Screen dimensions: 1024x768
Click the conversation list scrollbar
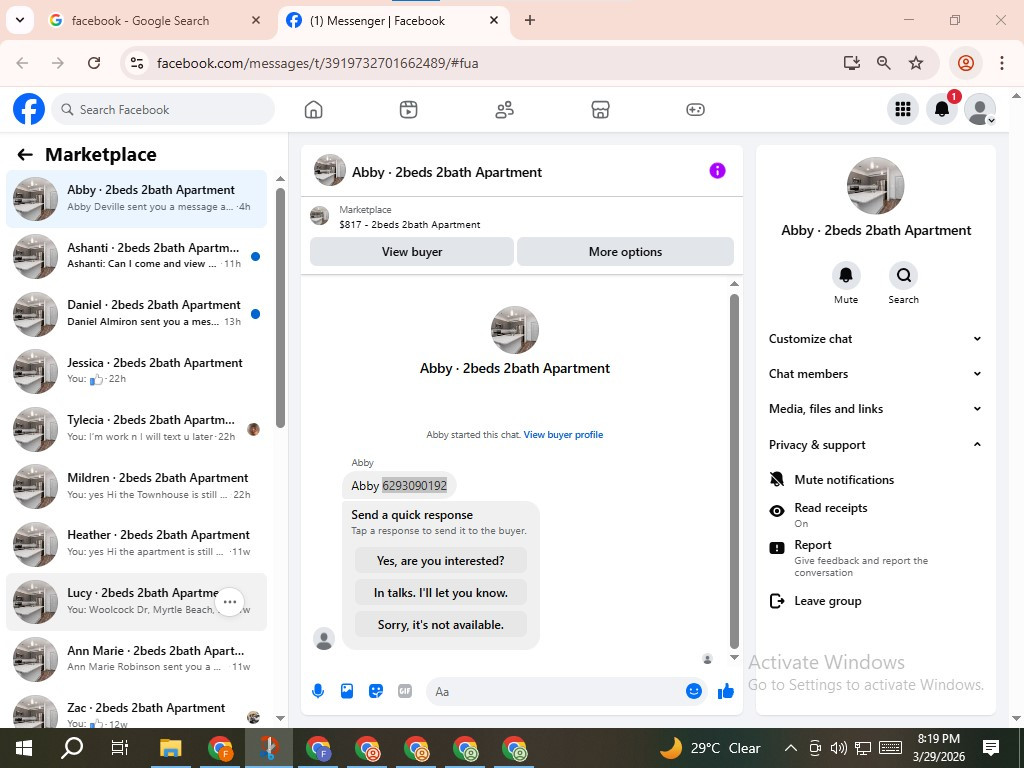point(280,307)
